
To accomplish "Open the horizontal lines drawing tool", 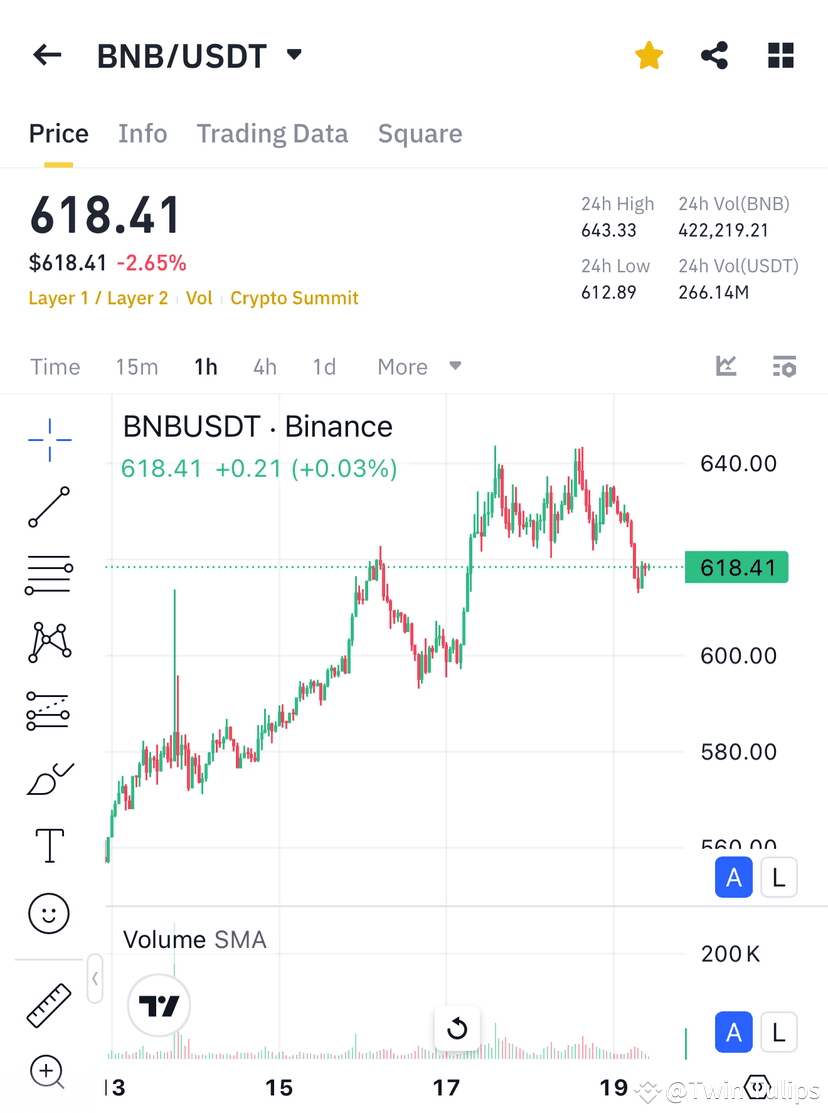I will pos(49,574).
